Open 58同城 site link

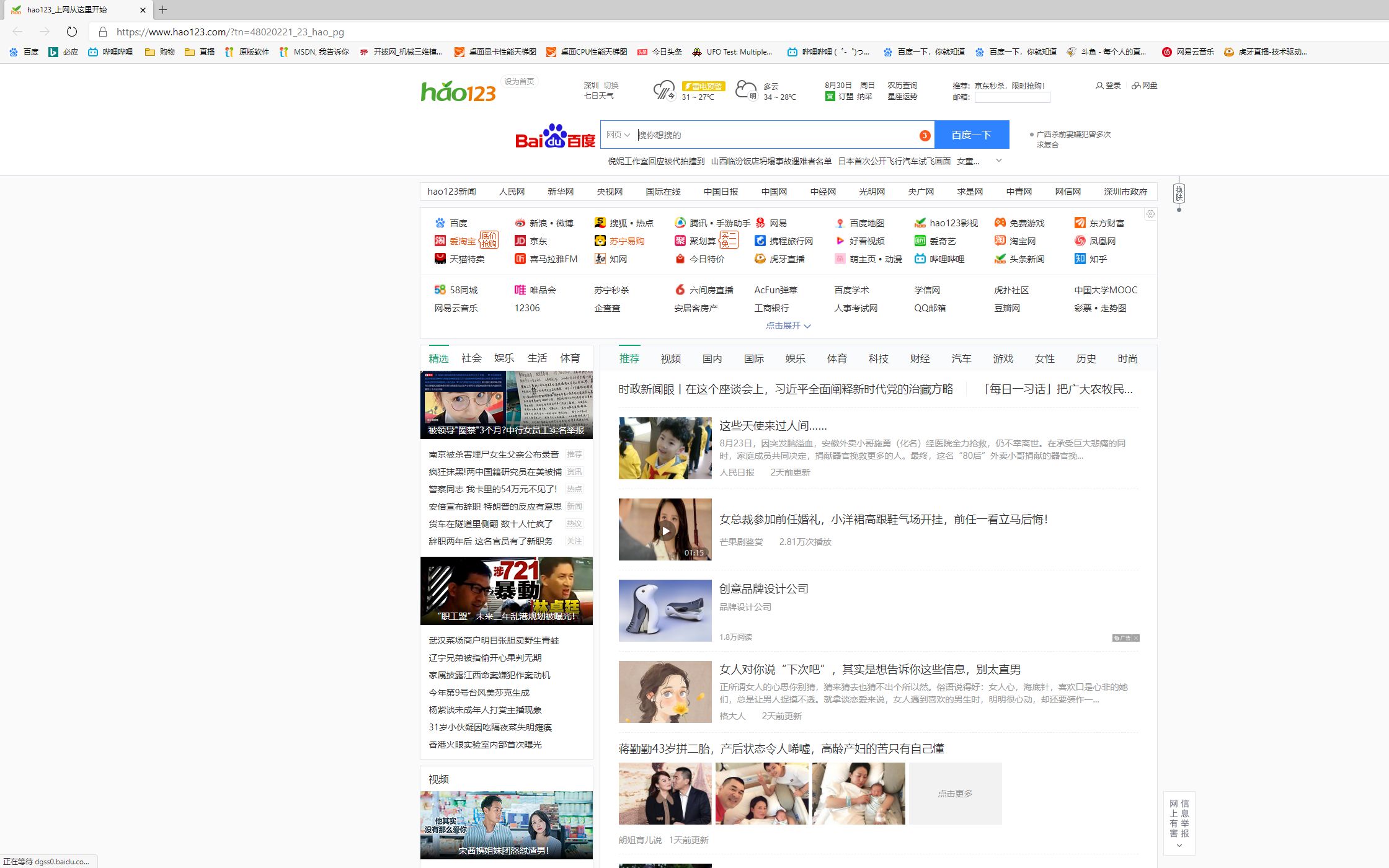[456, 290]
